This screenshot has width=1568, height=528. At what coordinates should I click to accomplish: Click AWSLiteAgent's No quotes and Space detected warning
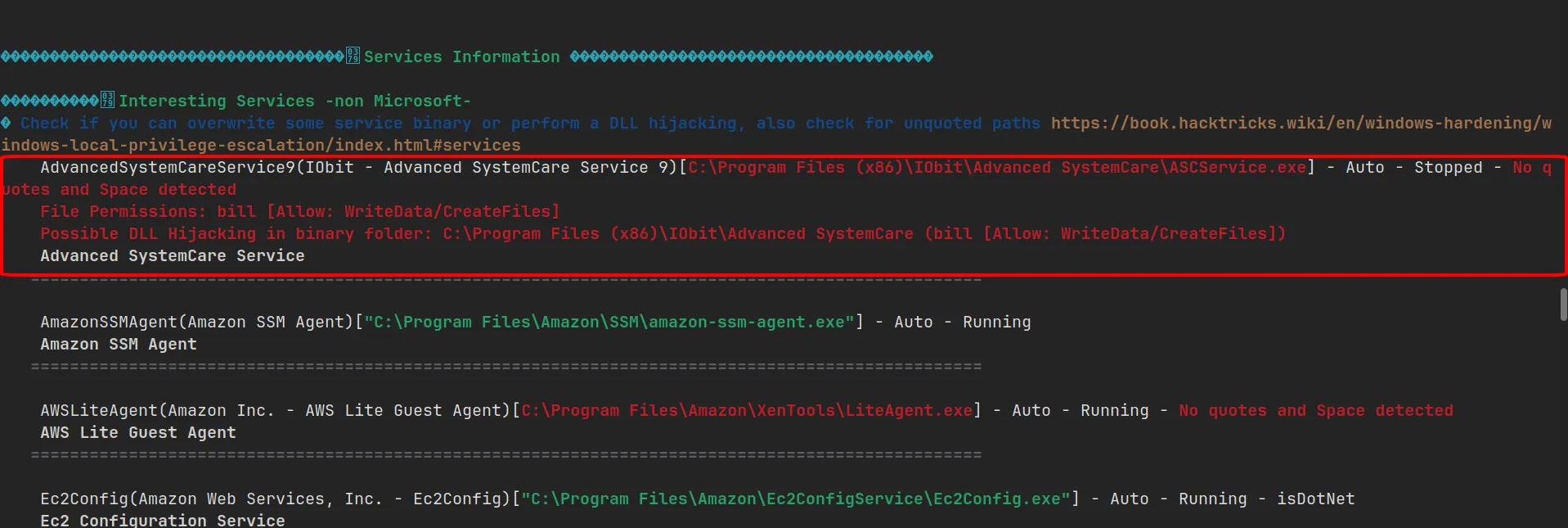point(1315,410)
